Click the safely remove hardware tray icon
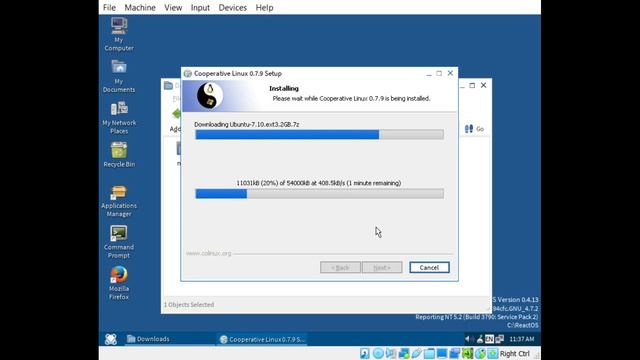This screenshot has height=360, width=640. (480, 339)
